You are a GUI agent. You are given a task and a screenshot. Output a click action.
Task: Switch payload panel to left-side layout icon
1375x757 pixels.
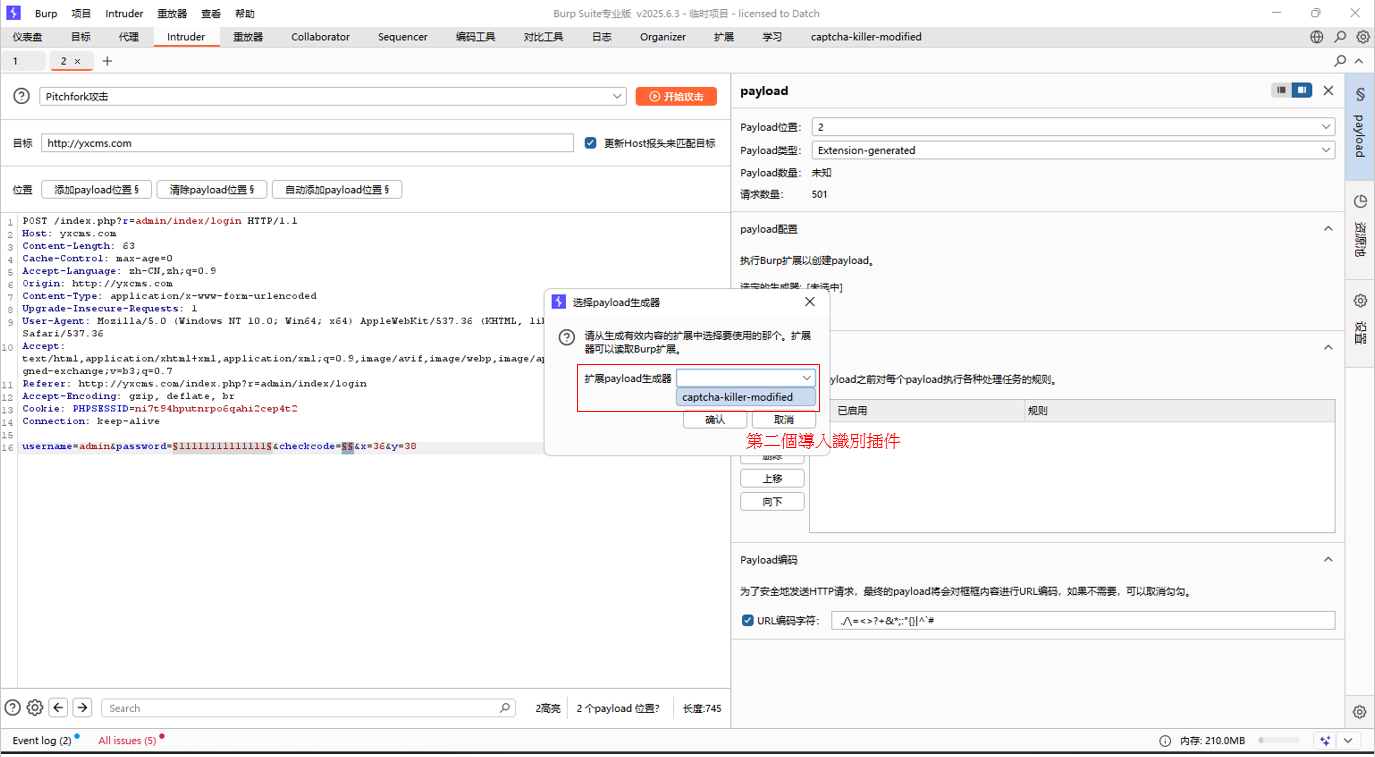[1281, 90]
